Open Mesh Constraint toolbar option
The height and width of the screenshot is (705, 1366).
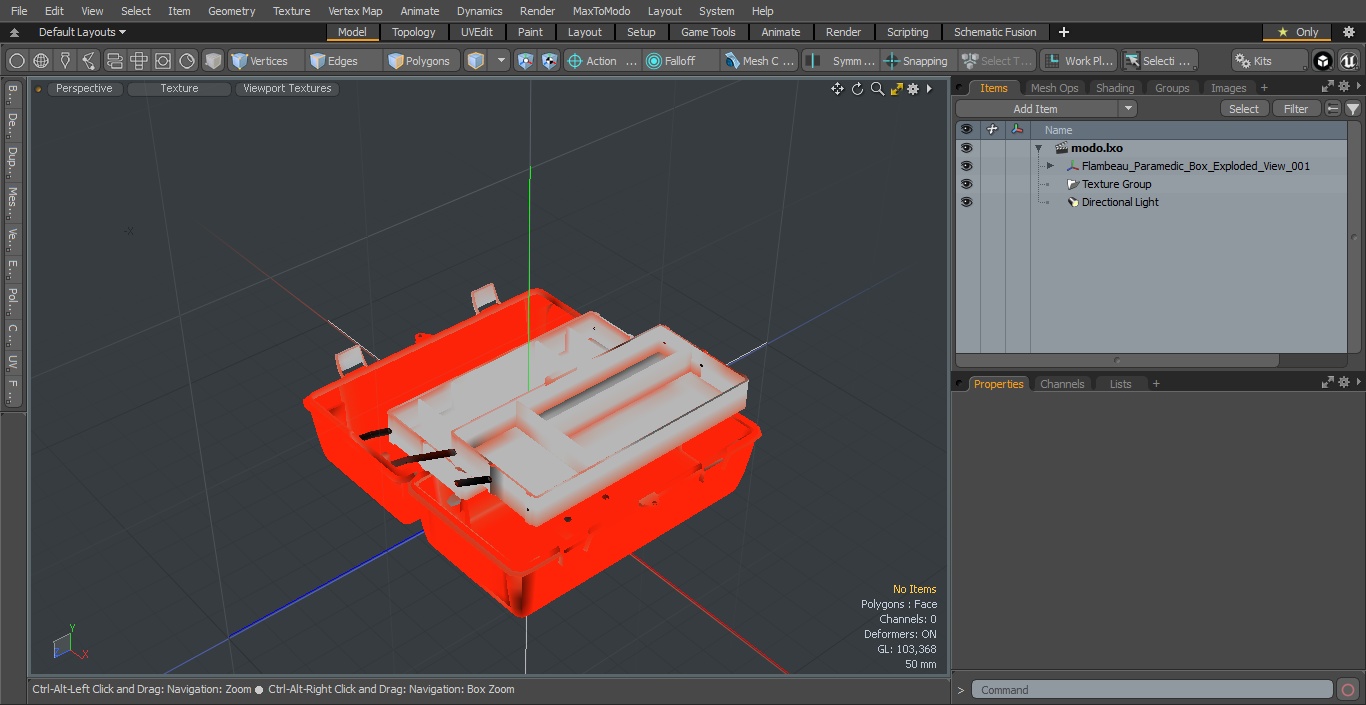[761, 61]
